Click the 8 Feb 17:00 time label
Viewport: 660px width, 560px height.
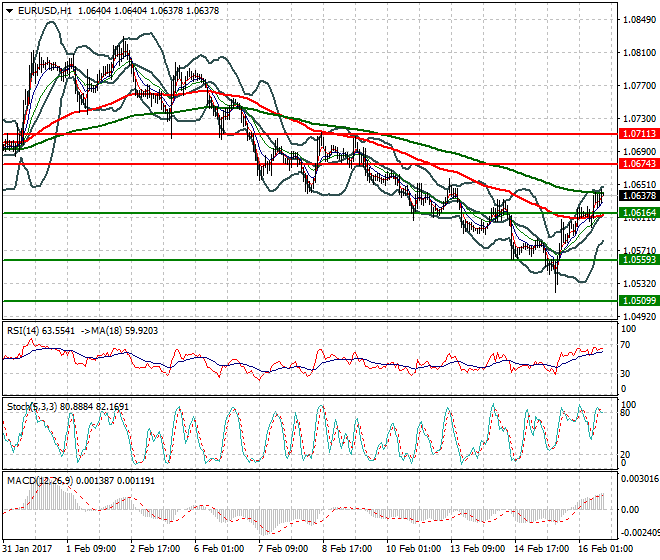(347, 549)
